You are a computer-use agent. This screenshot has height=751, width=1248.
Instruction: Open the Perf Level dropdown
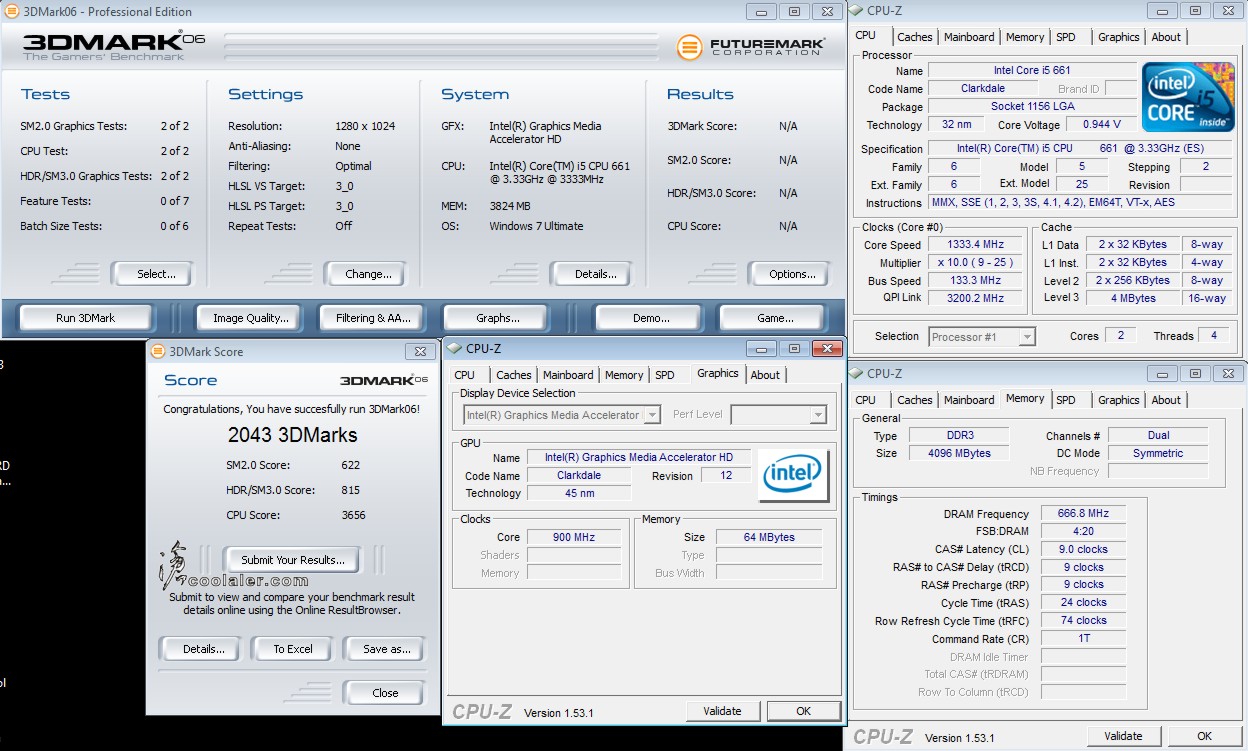click(779, 415)
